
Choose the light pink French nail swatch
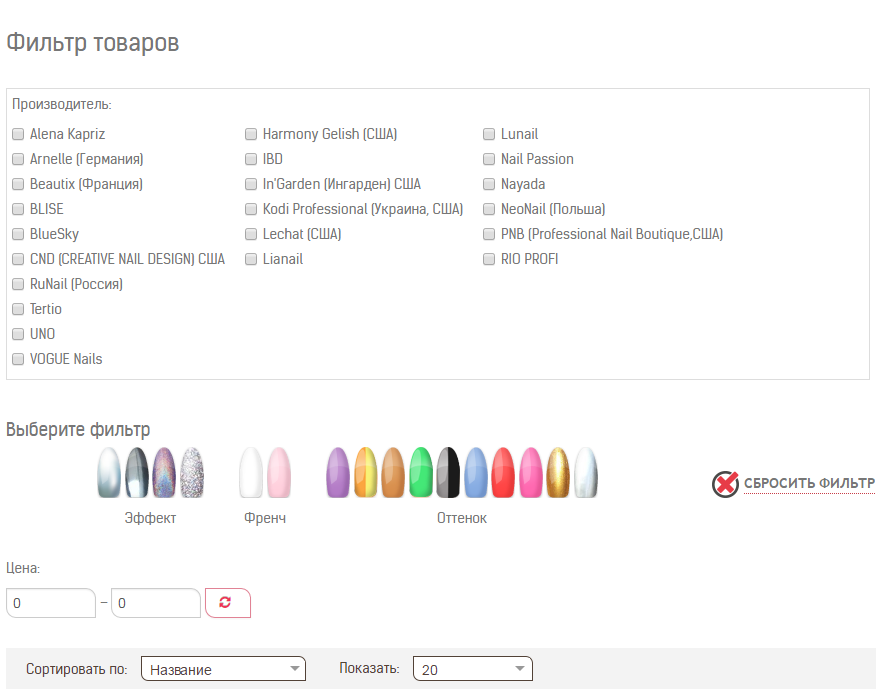click(279, 473)
